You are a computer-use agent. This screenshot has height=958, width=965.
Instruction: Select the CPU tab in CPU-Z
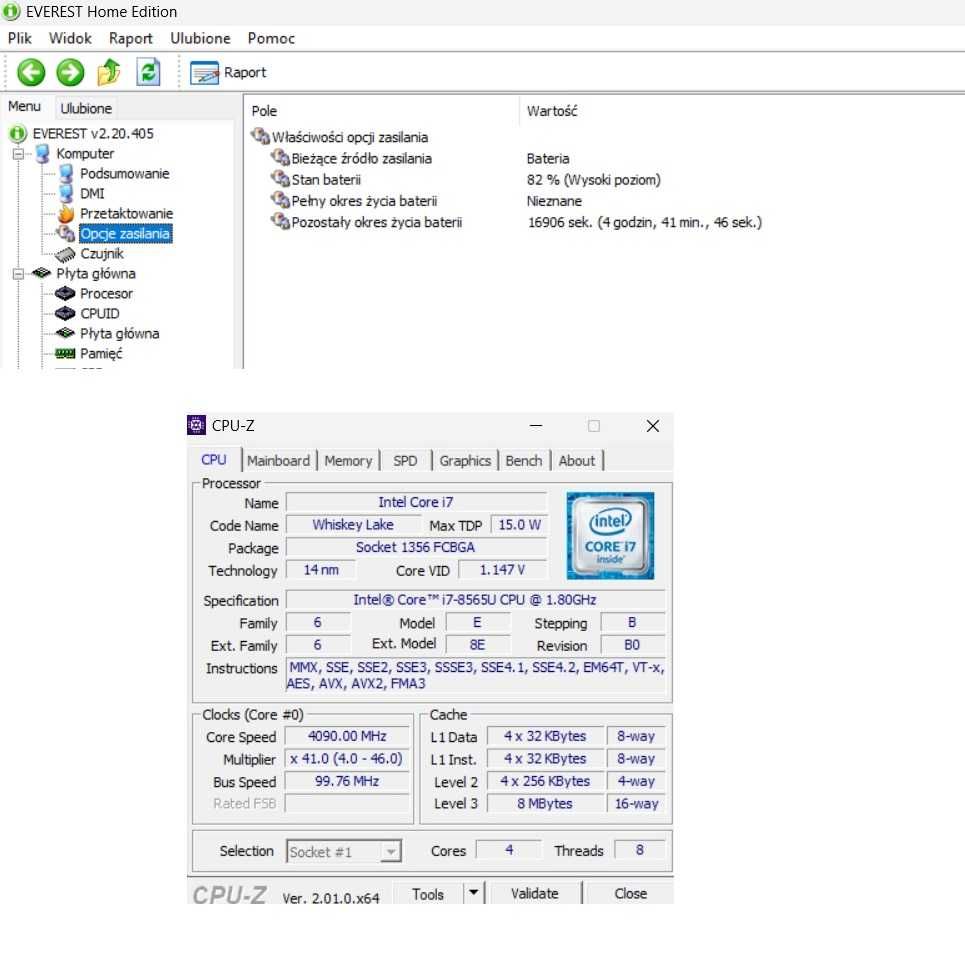click(214, 460)
